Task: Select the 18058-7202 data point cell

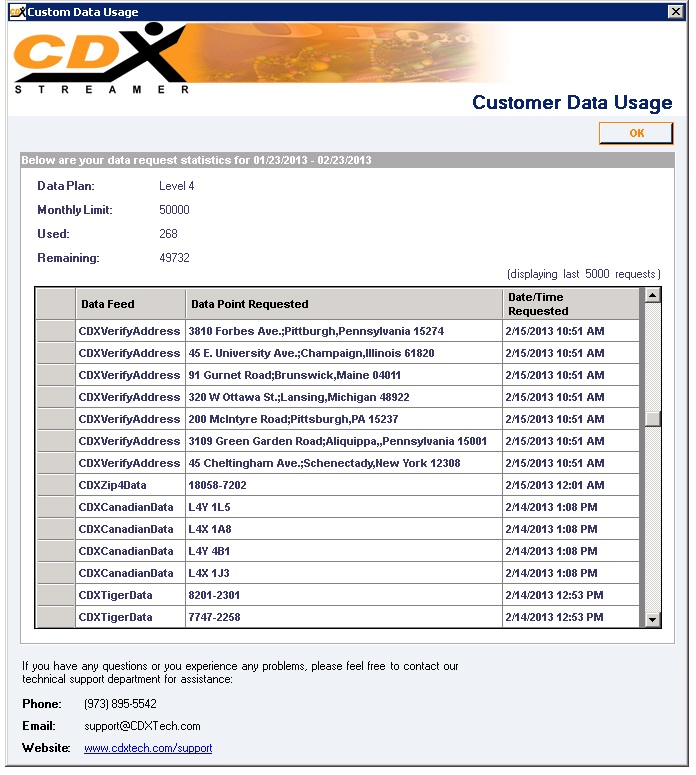Action: pos(344,485)
